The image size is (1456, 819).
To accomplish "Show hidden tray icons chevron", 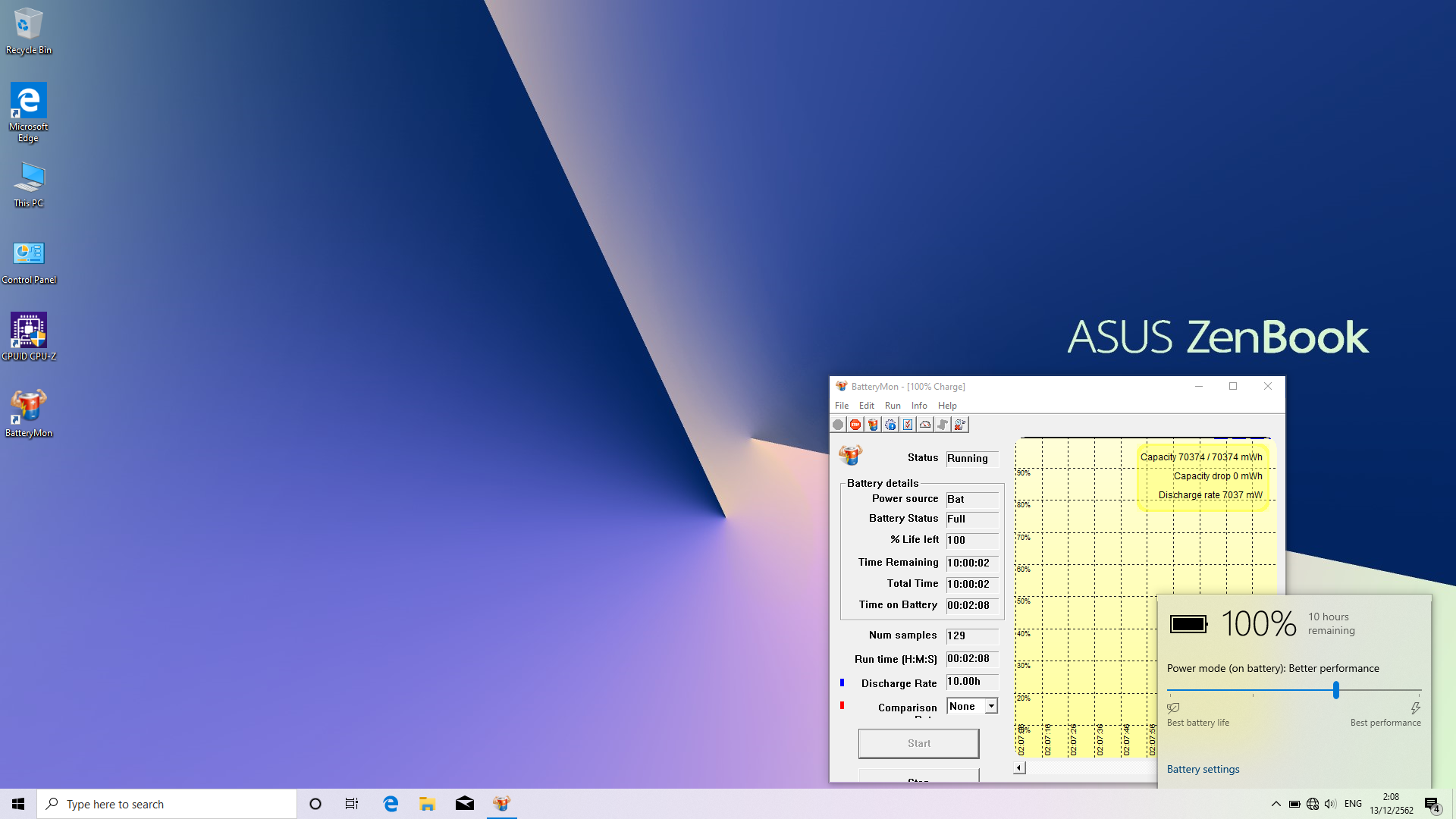I will [1276, 804].
